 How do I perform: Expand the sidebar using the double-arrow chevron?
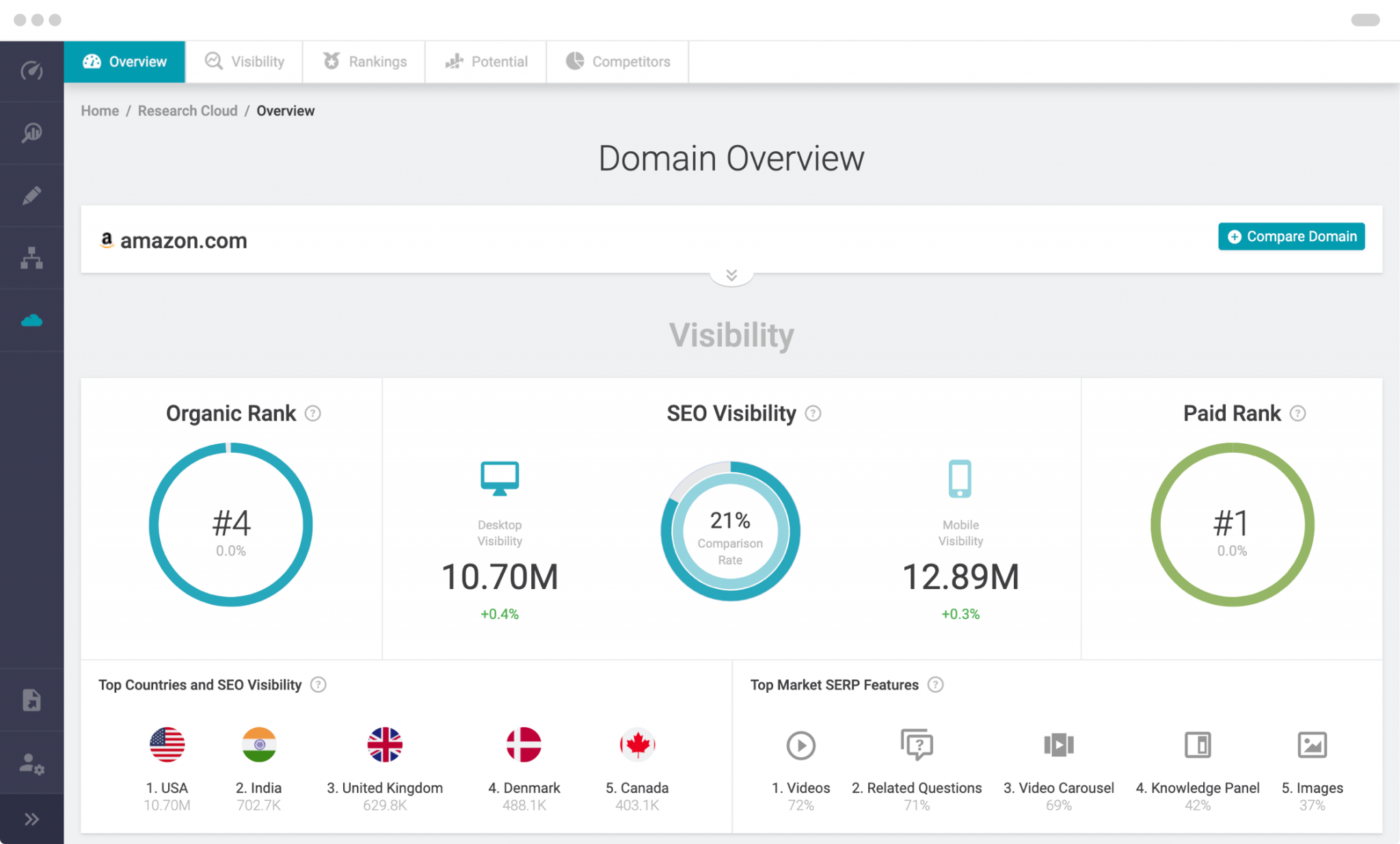(31, 818)
